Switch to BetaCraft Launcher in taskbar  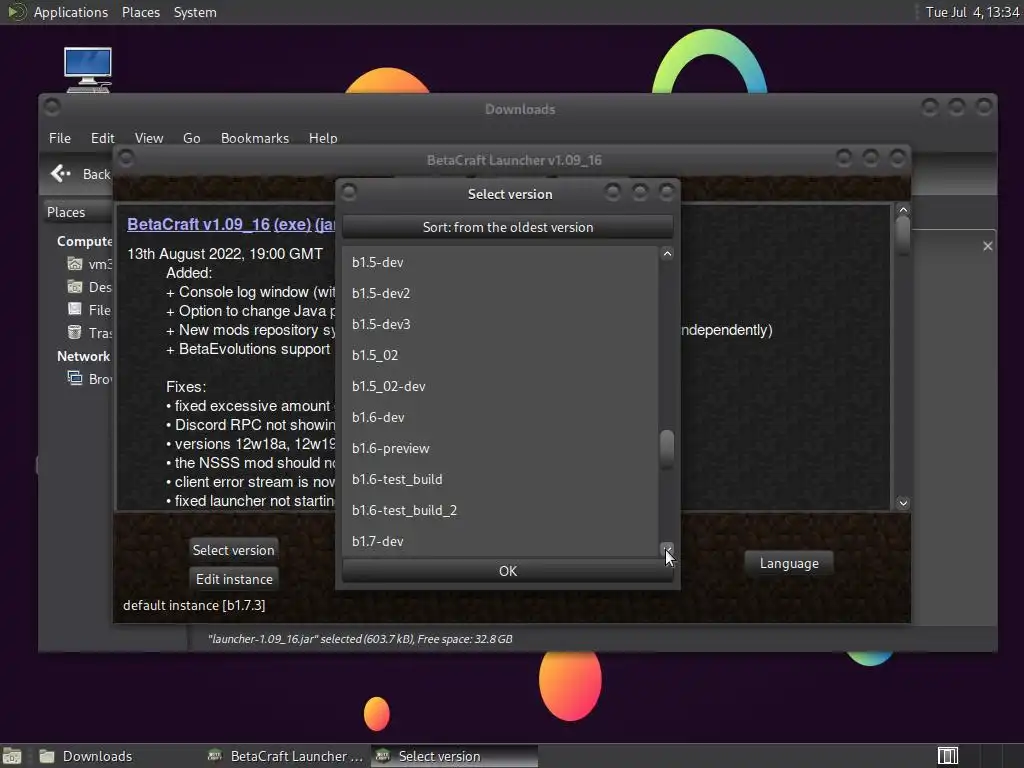[x=285, y=756]
